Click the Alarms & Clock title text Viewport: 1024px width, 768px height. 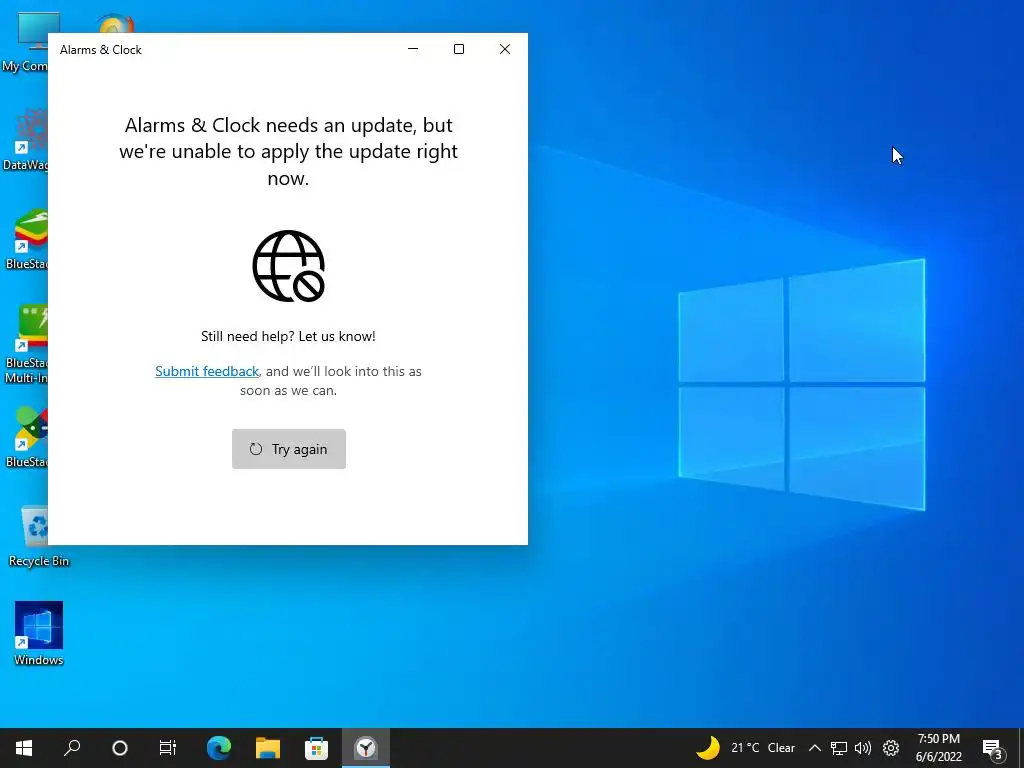[101, 50]
